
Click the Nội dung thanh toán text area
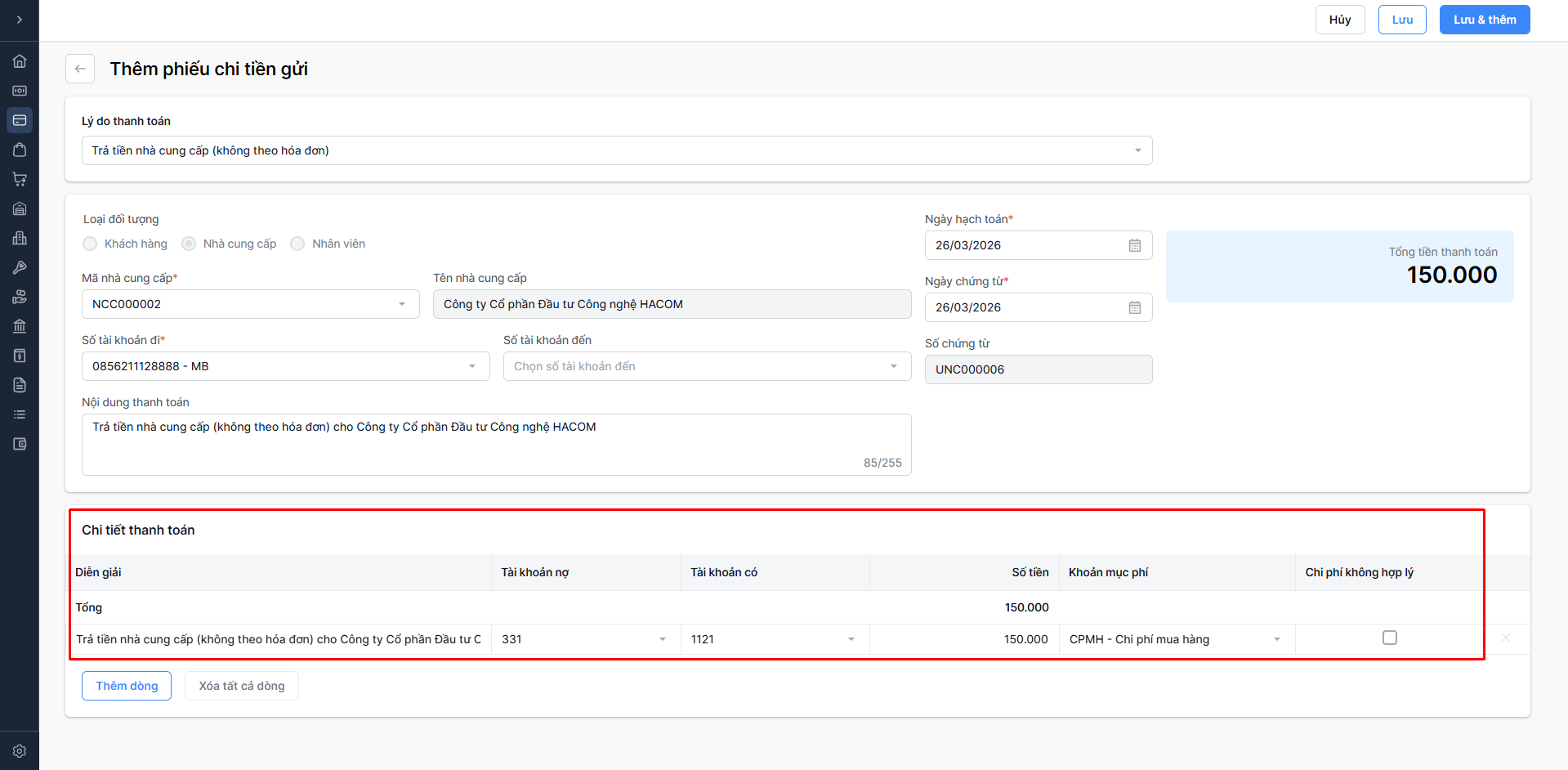pos(496,444)
